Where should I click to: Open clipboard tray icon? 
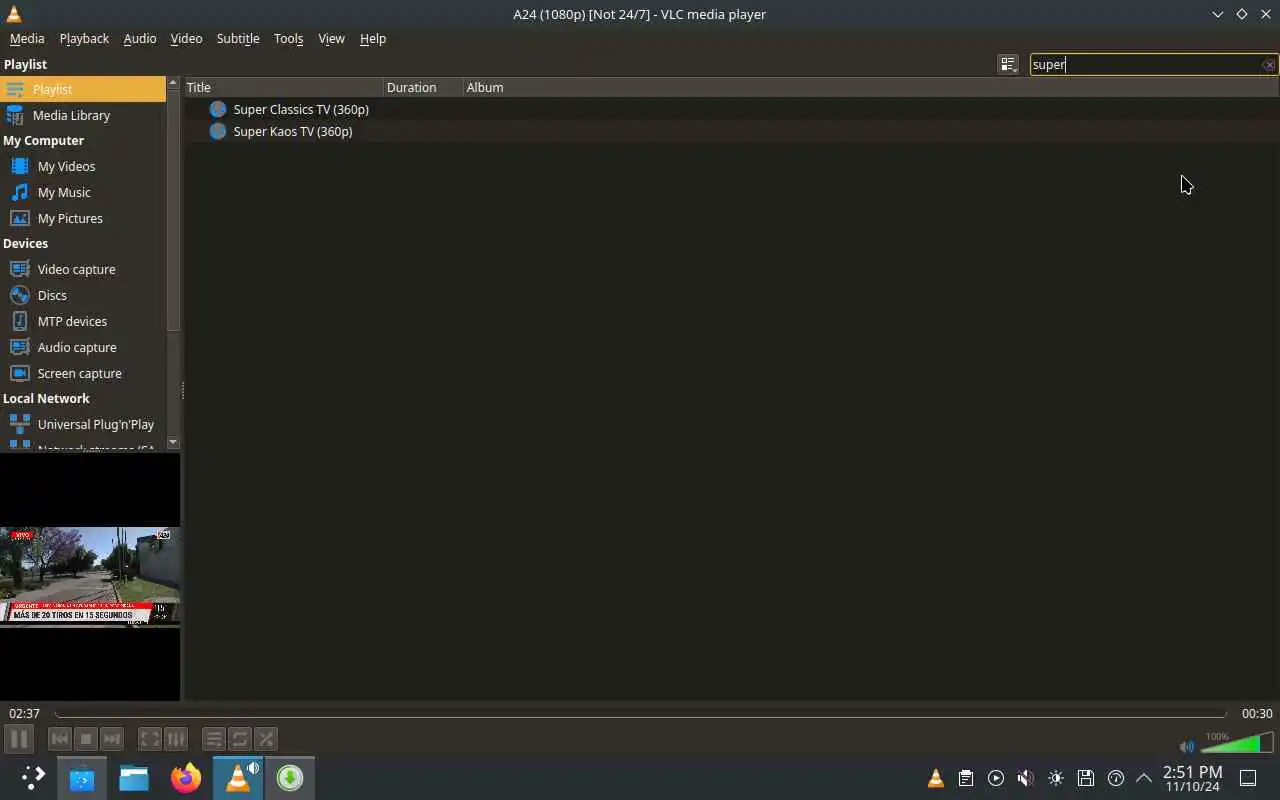(966, 778)
